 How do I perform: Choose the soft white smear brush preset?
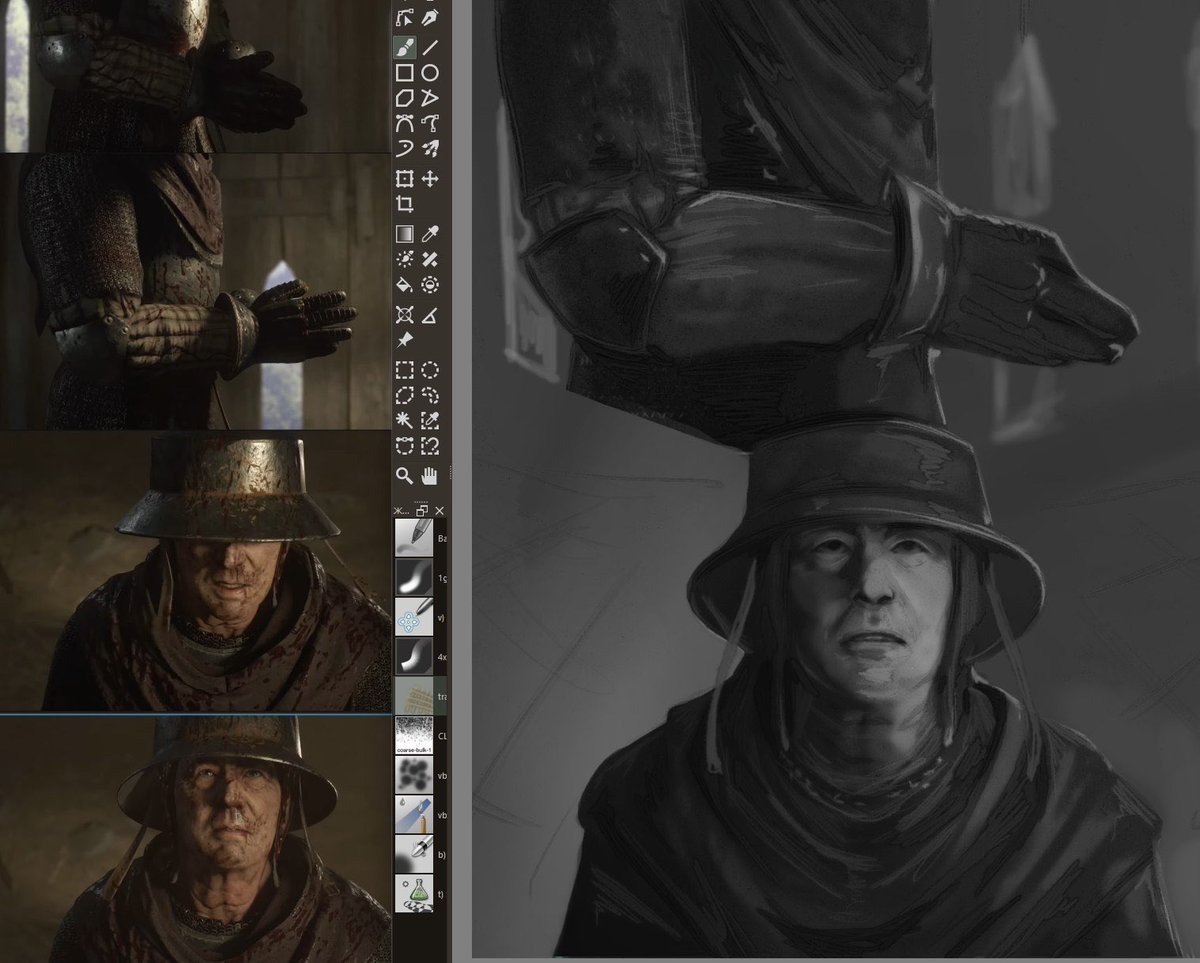414,577
